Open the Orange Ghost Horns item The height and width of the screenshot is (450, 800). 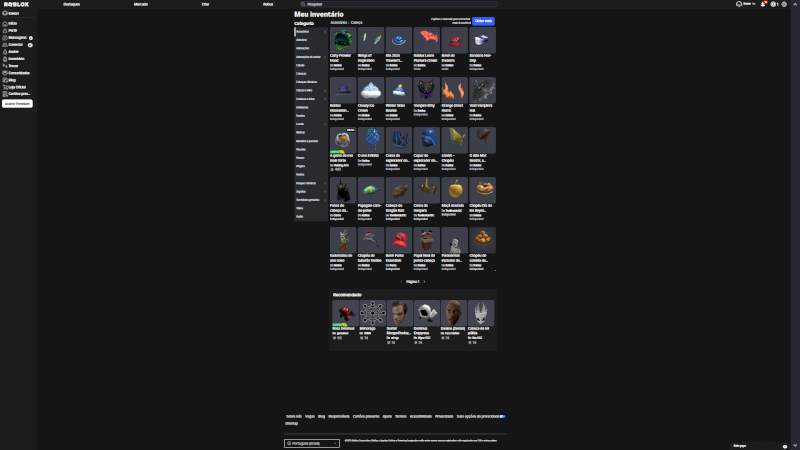pyautogui.click(x=454, y=91)
